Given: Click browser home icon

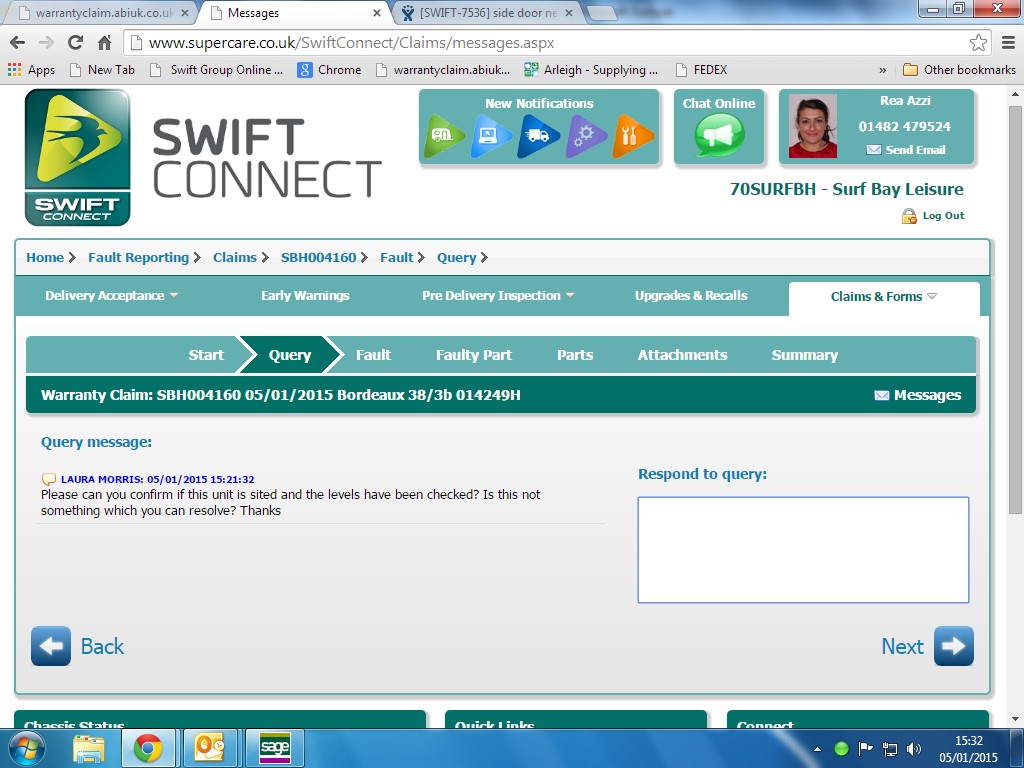Looking at the screenshot, I should tap(104, 43).
